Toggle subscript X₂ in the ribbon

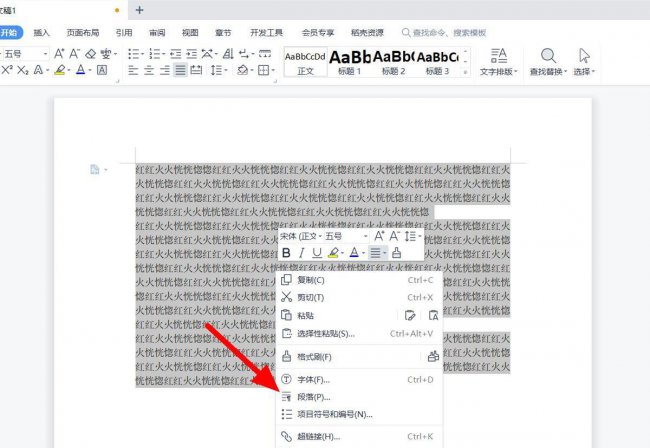(23, 70)
